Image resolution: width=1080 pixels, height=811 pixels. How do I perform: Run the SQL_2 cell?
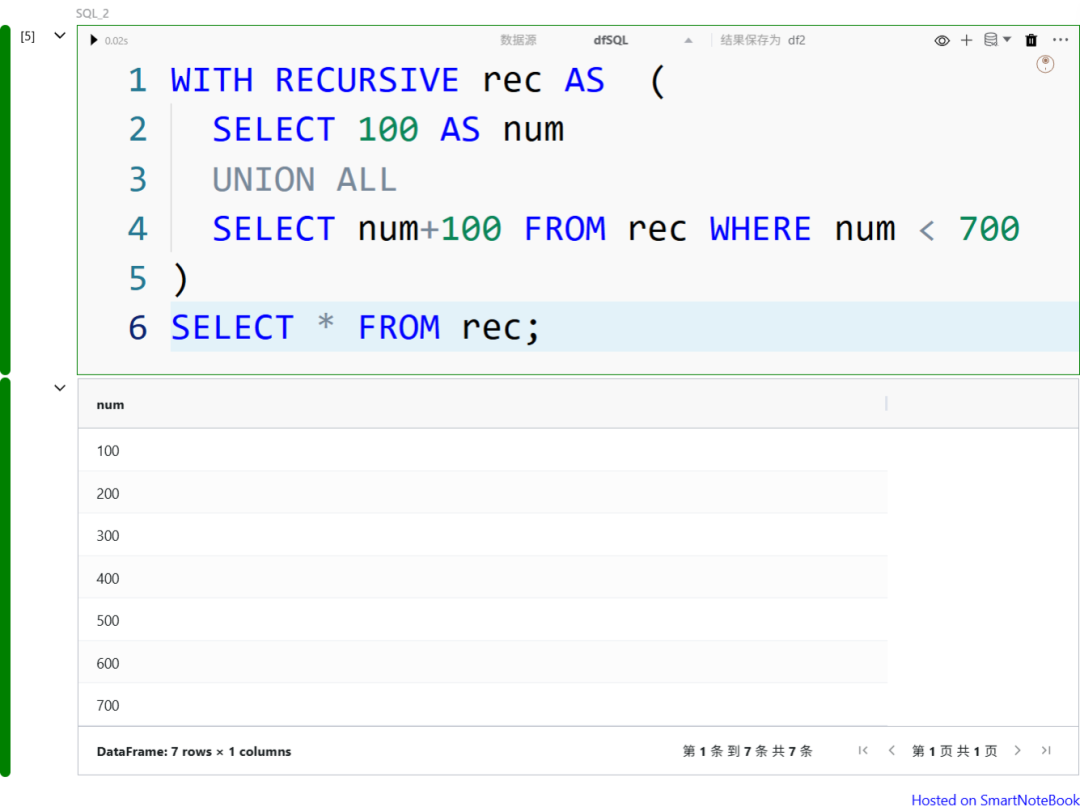[94, 40]
